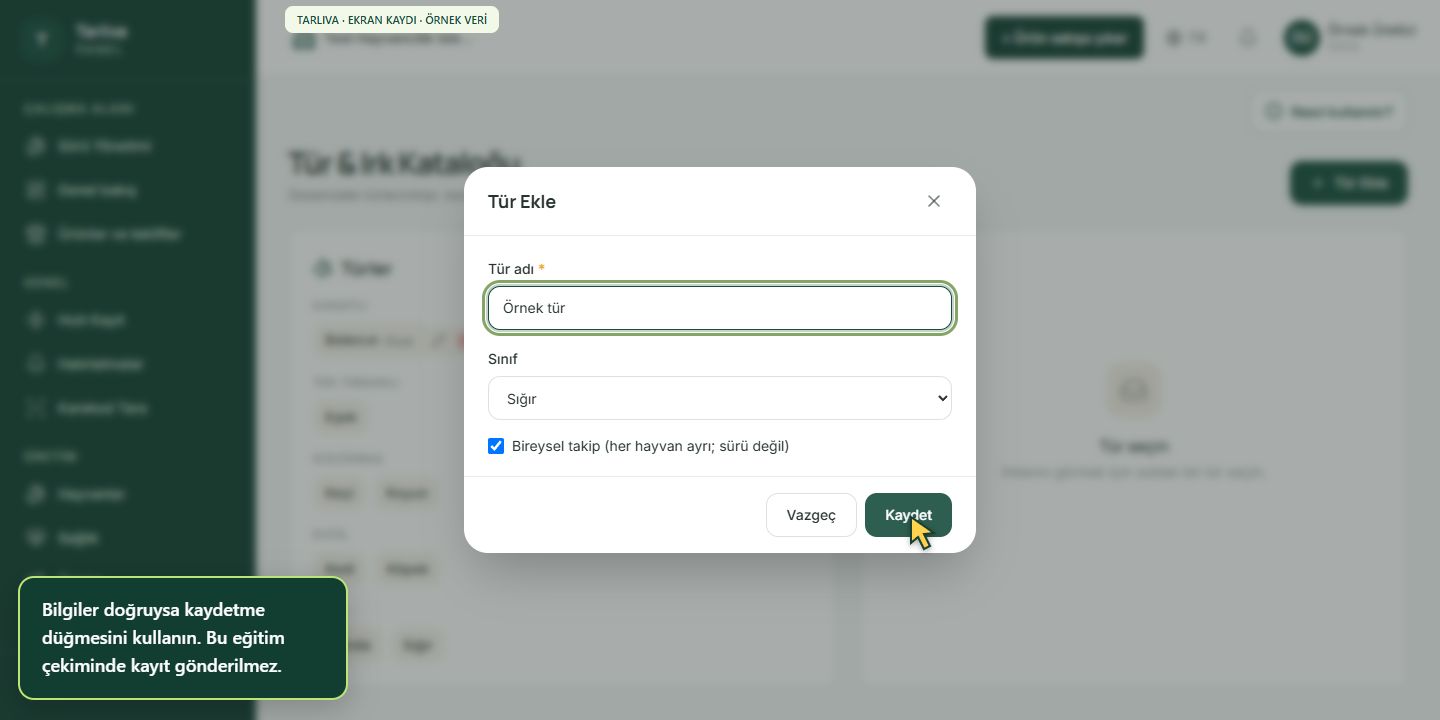Image resolution: width=1440 pixels, height=720 pixels.
Task: Click the Bireysel takip label text
Action: pos(650,446)
